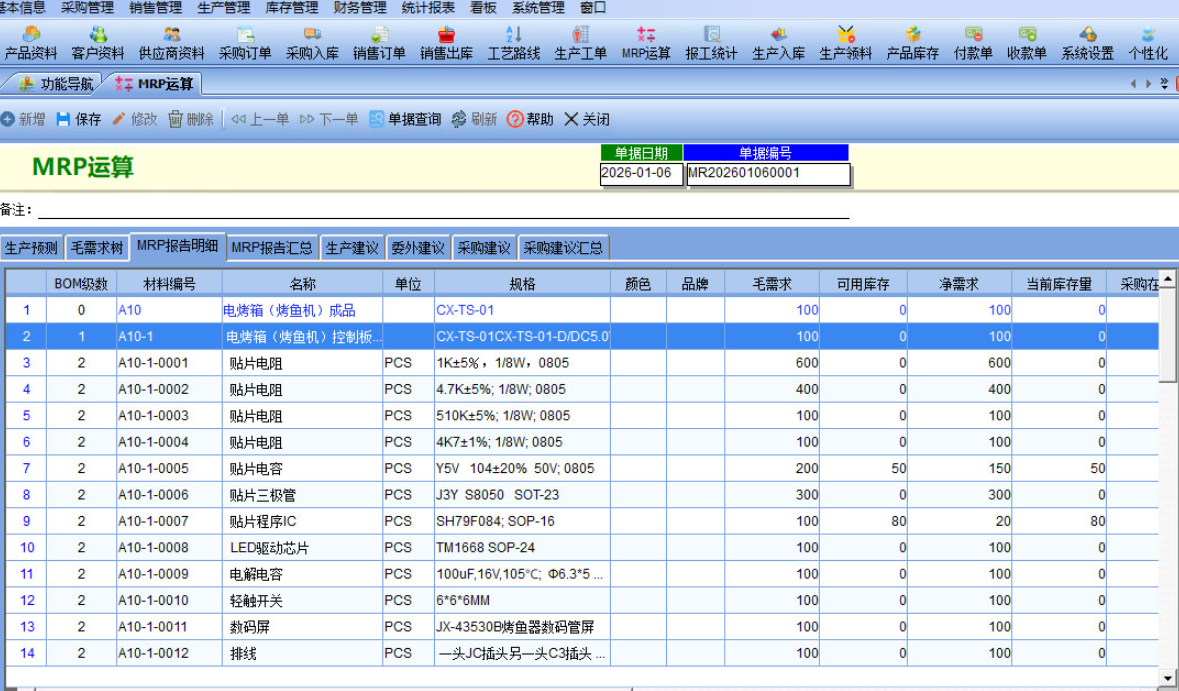Go to next record with 下一单
The image size is (1179, 691).
click(329, 120)
